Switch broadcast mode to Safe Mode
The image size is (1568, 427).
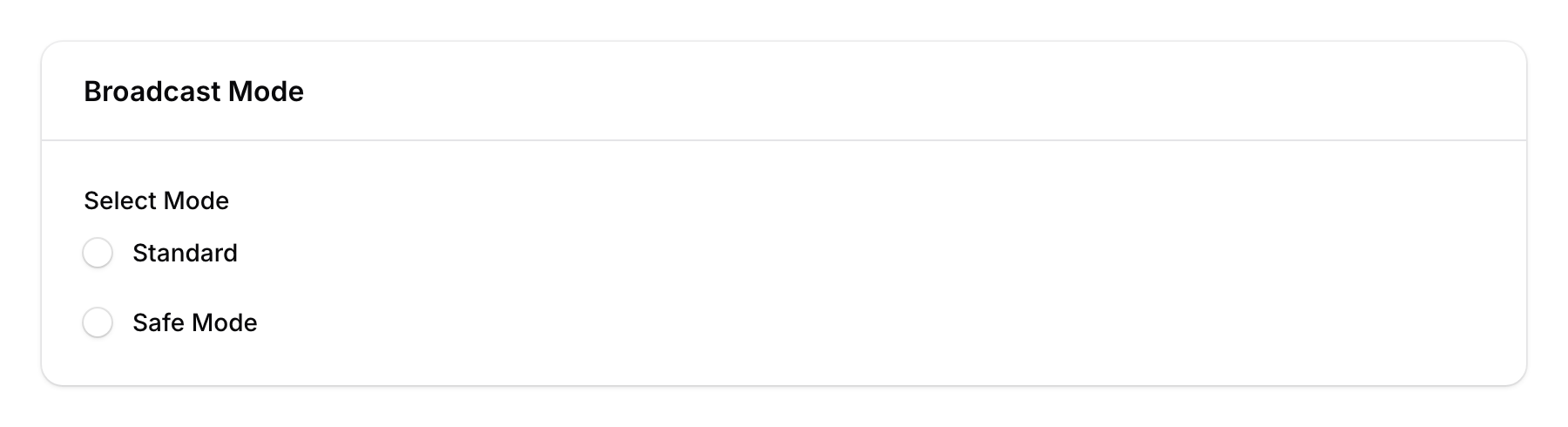(98, 323)
